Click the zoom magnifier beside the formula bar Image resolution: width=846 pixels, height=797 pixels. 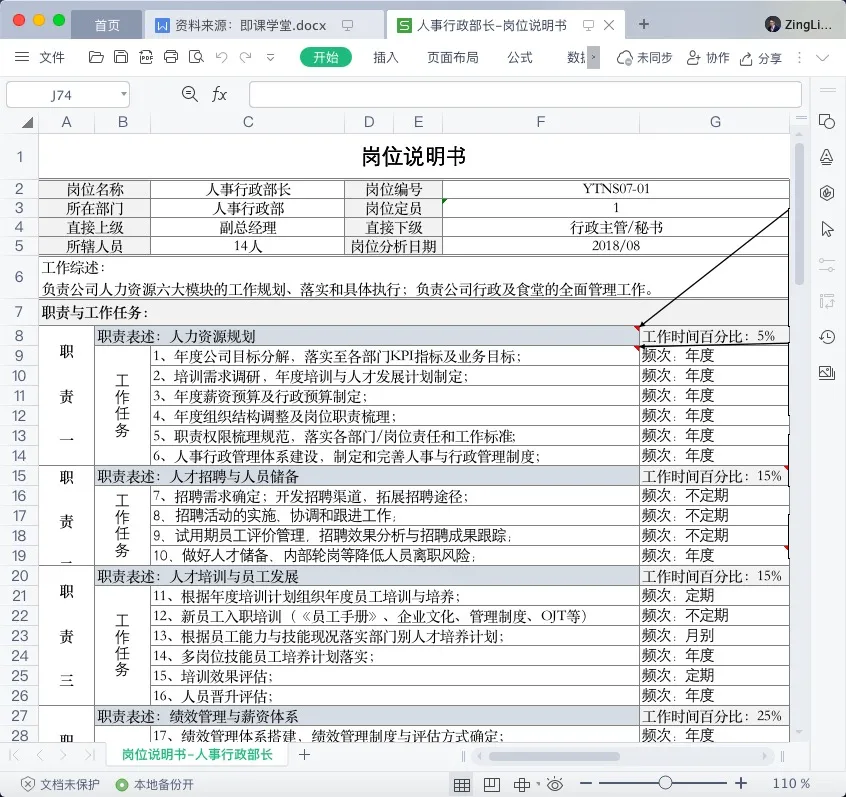[x=190, y=95]
